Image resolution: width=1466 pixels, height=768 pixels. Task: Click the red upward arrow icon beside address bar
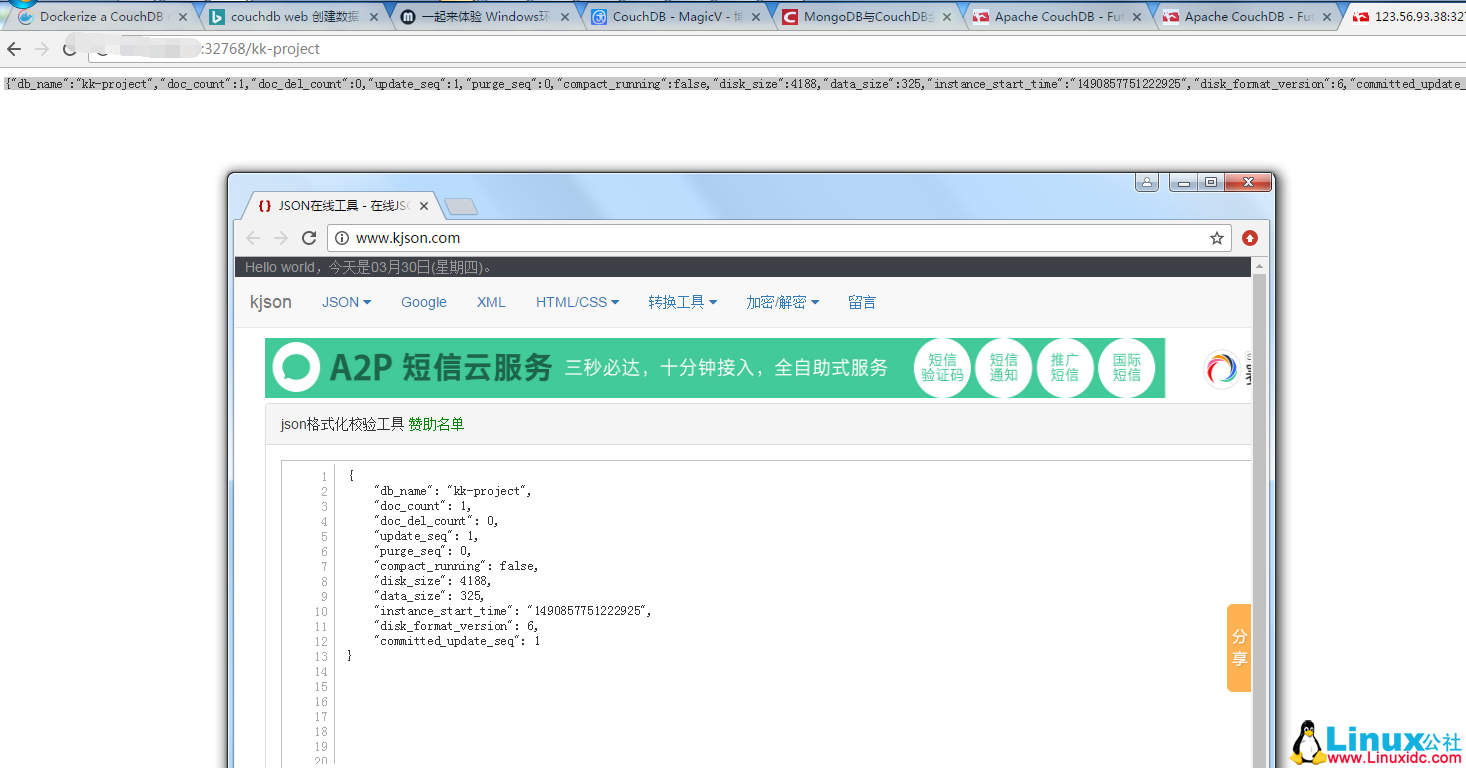[1249, 238]
